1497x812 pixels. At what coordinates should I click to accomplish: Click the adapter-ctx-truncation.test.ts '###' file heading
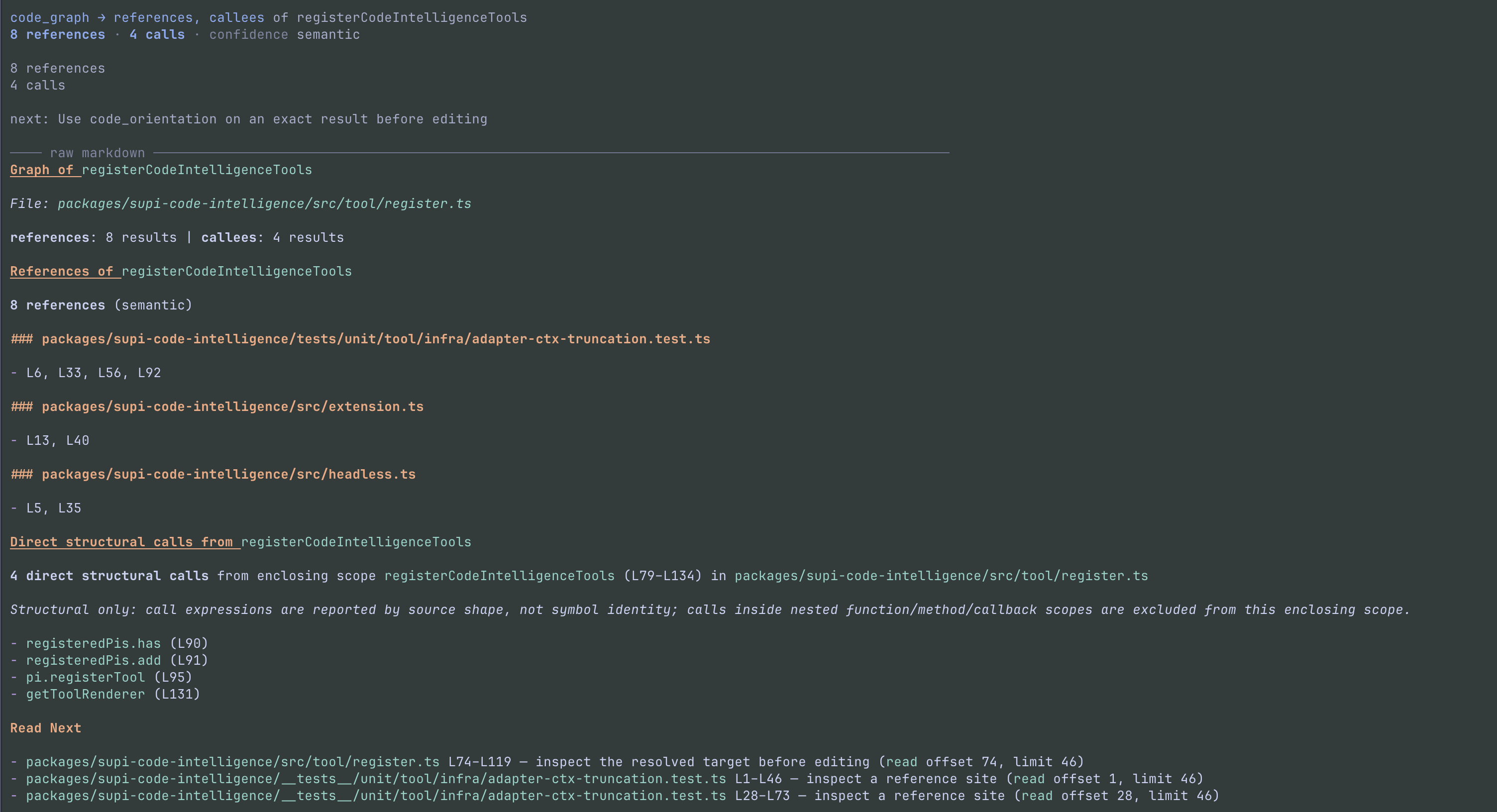pos(360,339)
